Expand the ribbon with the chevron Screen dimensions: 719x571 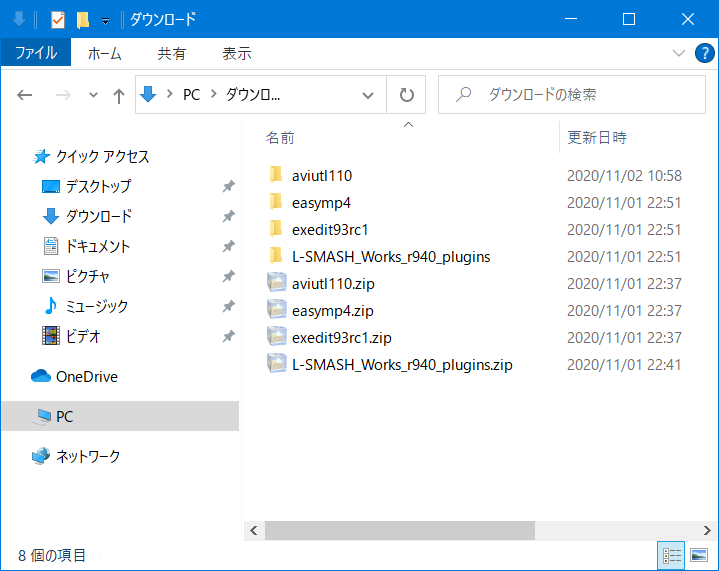click(679, 53)
